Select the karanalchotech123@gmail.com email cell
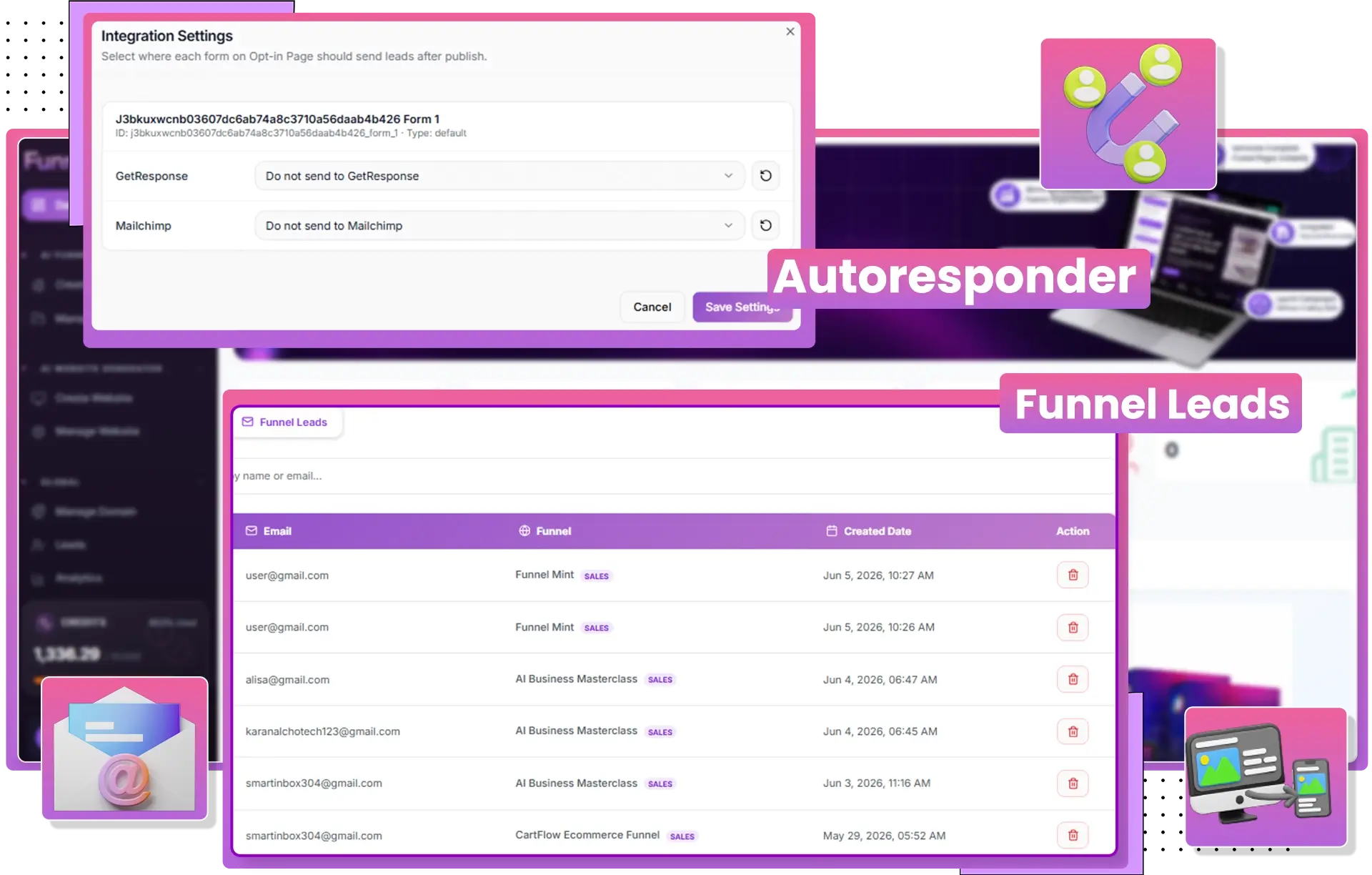 (322, 732)
